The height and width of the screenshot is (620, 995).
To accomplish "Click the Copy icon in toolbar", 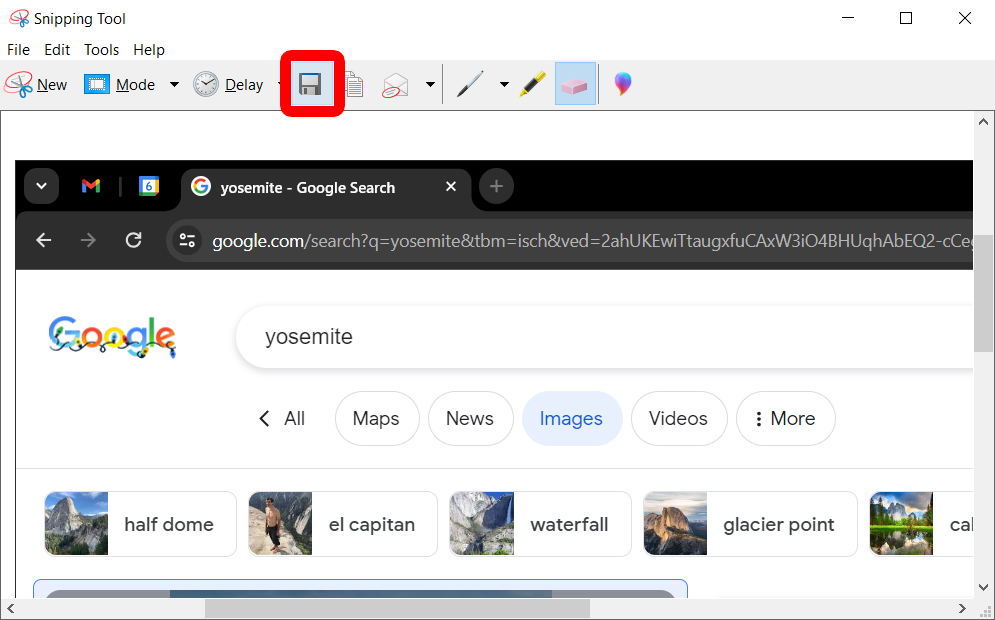I will pos(354,85).
